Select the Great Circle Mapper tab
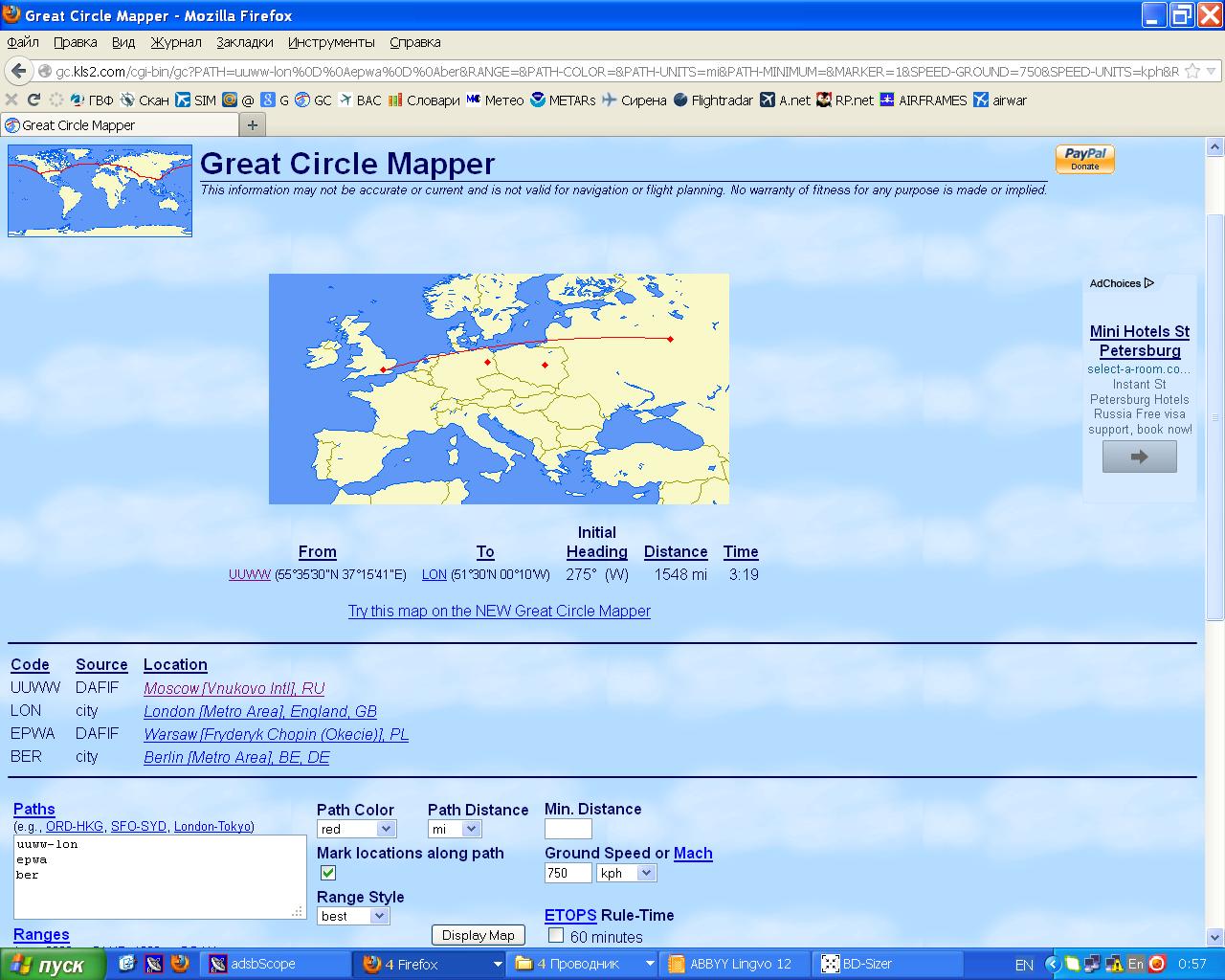This screenshot has height=980, width=1225. (x=120, y=125)
